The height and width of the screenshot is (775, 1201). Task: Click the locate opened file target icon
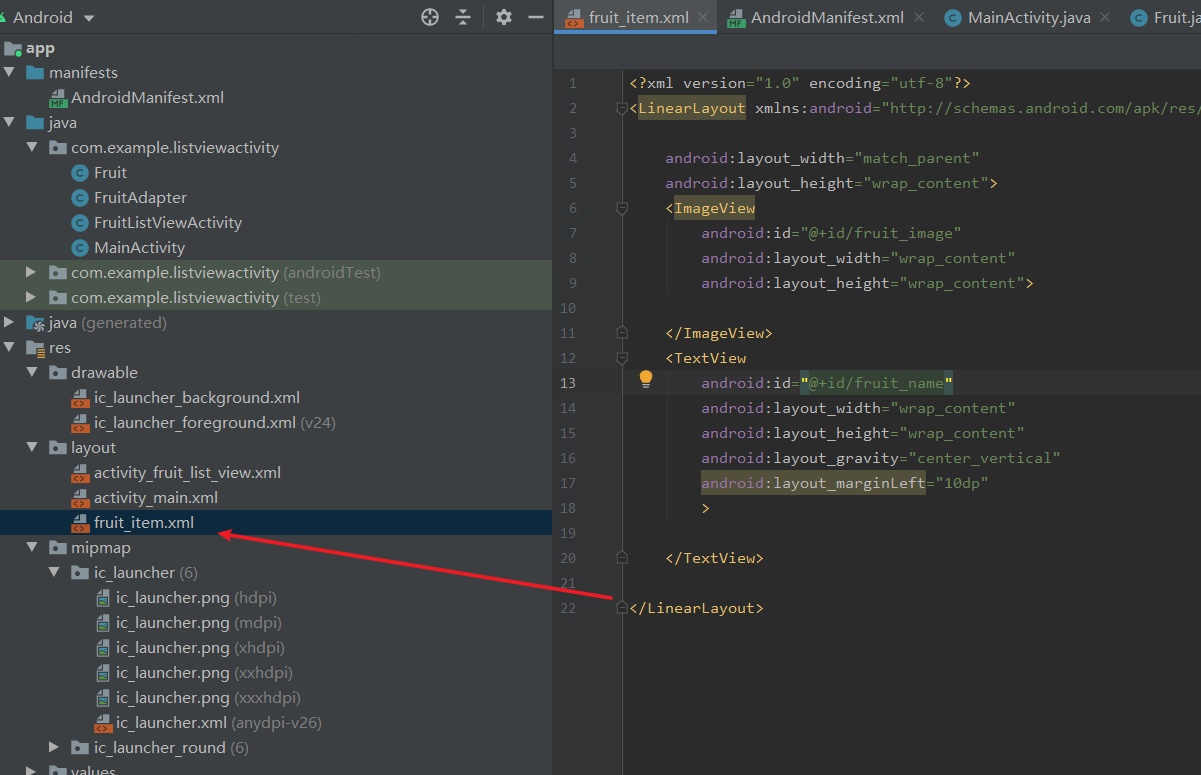pyautogui.click(x=430, y=17)
